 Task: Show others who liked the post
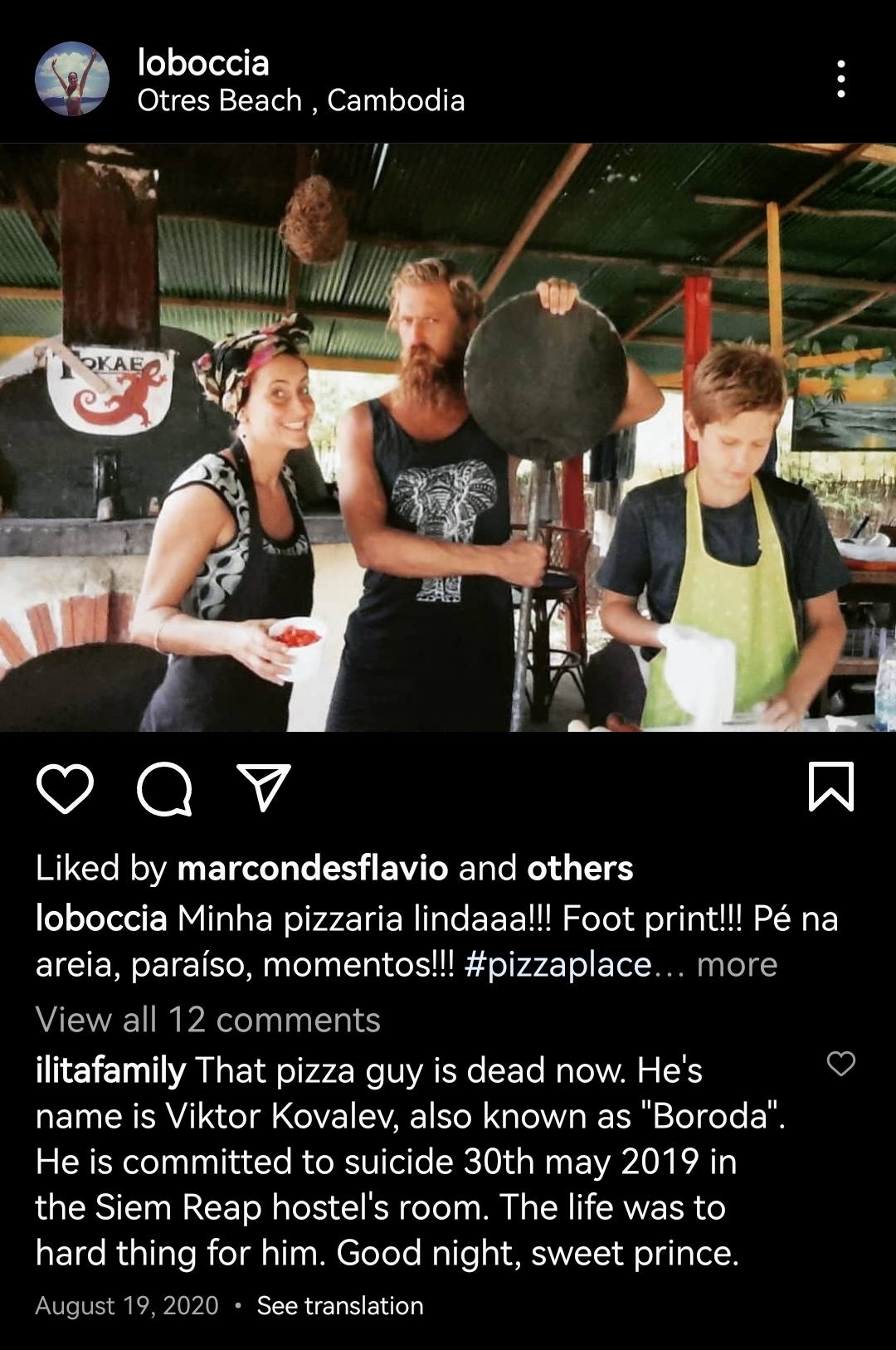click(x=580, y=868)
